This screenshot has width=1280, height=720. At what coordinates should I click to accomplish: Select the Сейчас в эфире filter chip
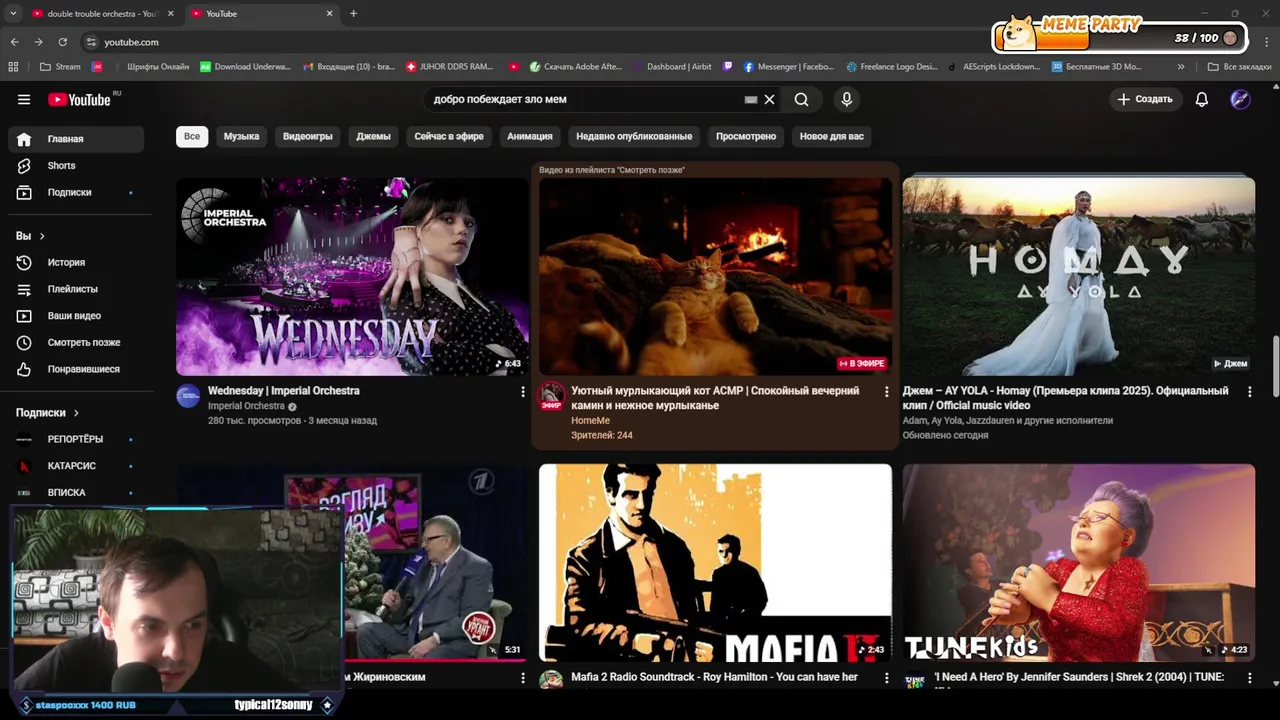pyautogui.click(x=449, y=136)
